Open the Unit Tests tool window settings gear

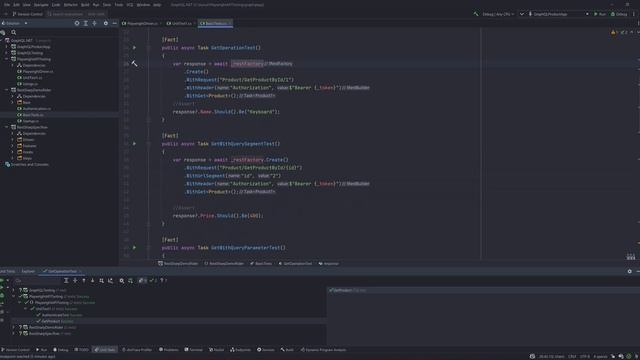(x=629, y=271)
